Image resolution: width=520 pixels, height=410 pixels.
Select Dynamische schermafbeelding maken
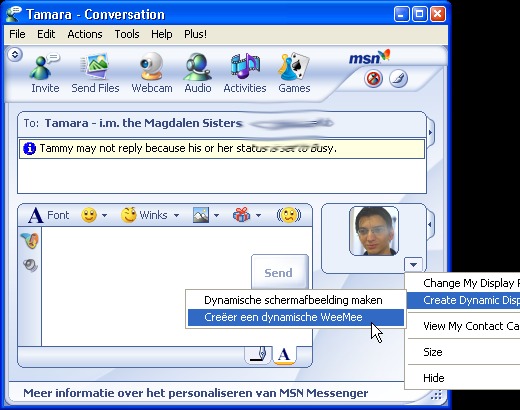[296, 300]
